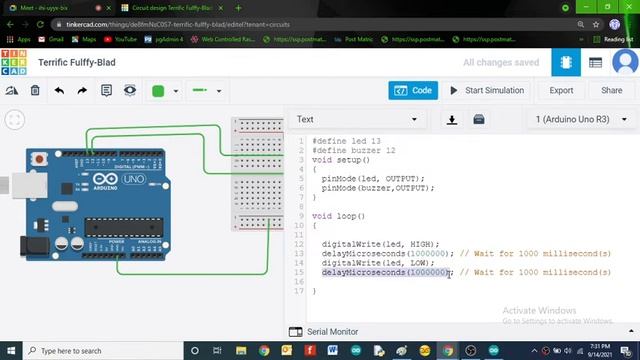This screenshot has height=360, width=640.
Task: Open YouTube bookmark
Action: [x=120, y=40]
